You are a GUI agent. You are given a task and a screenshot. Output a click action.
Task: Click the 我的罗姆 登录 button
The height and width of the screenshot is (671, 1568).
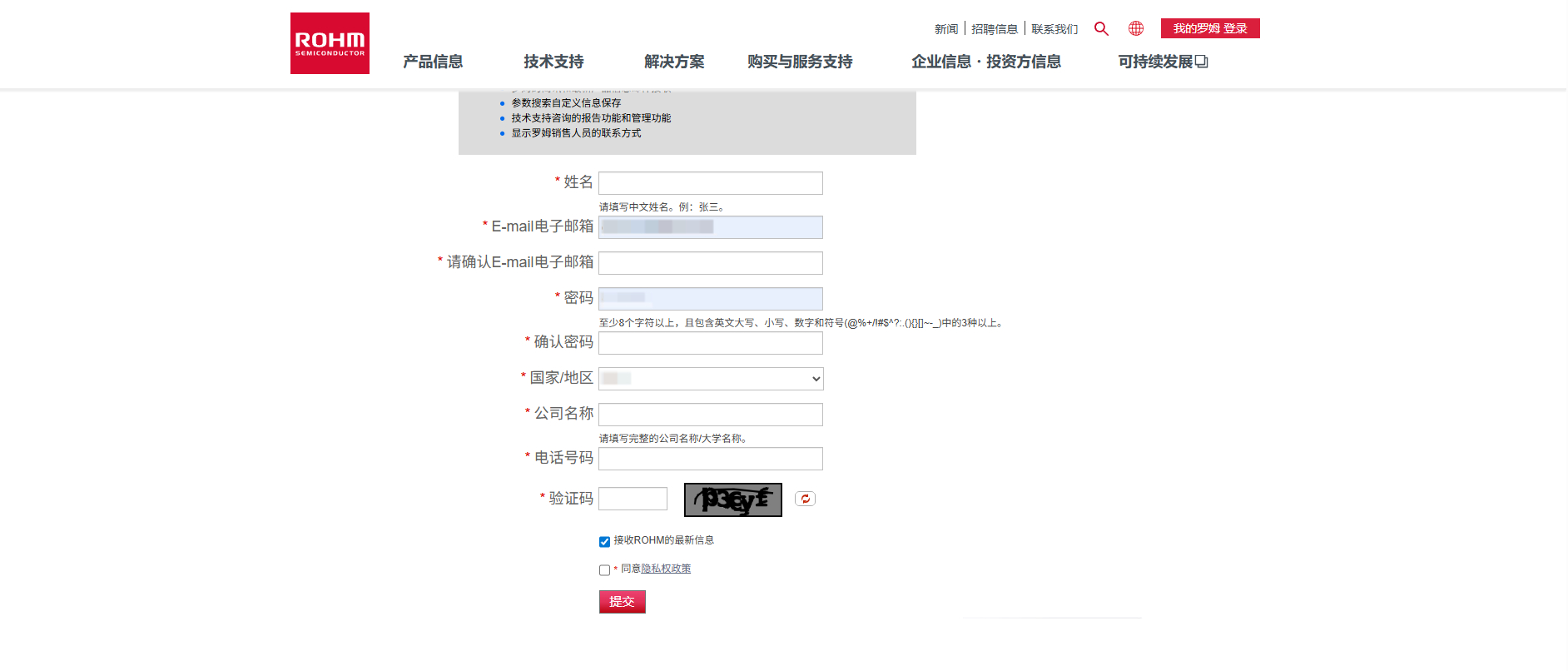point(1209,28)
